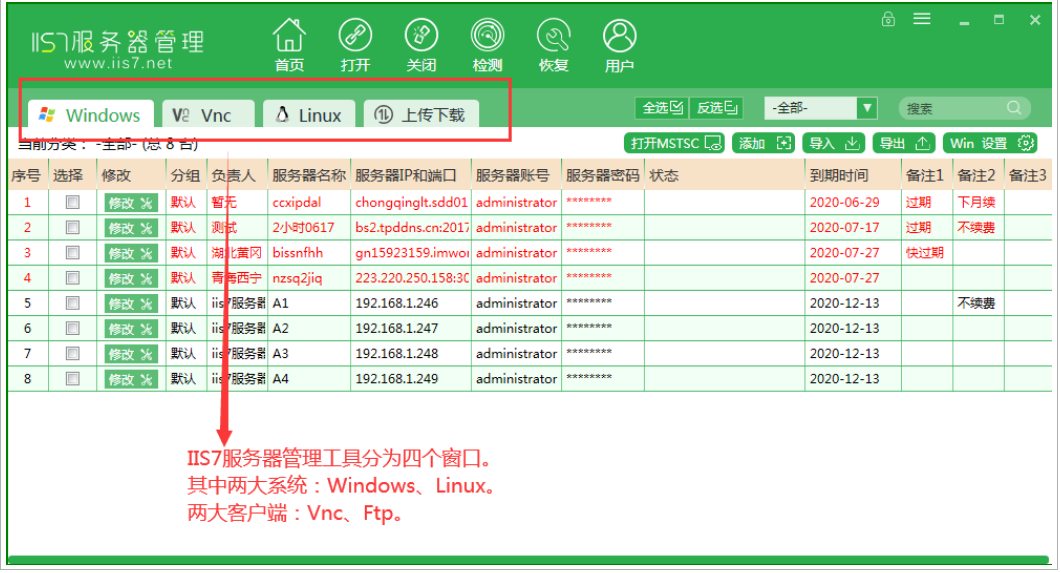Click 修改 button in 2小时0617 row

(131, 228)
